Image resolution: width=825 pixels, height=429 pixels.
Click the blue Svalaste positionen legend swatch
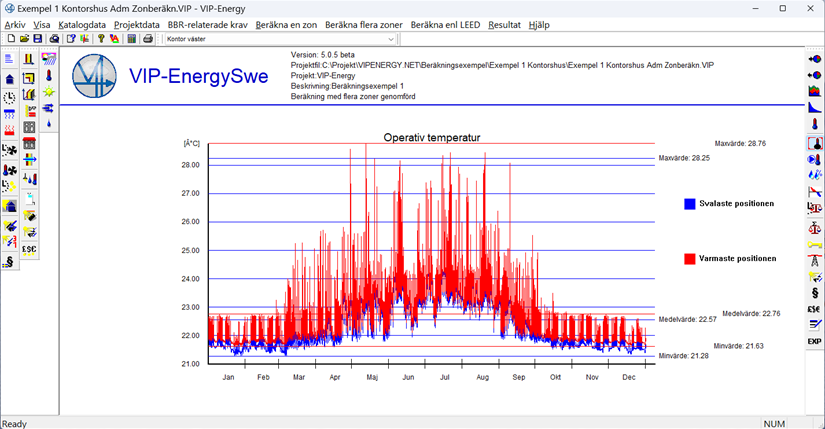[690, 204]
